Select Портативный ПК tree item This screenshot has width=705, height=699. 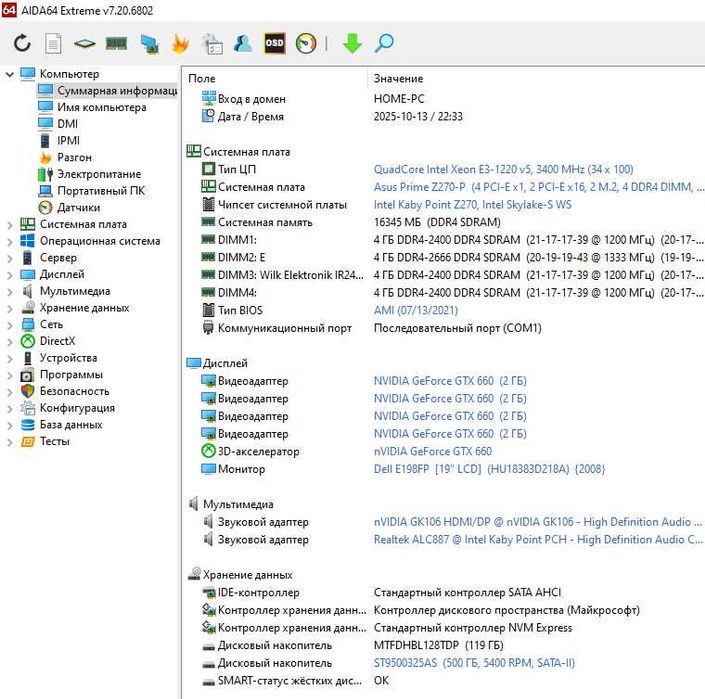pyautogui.click(x=101, y=191)
